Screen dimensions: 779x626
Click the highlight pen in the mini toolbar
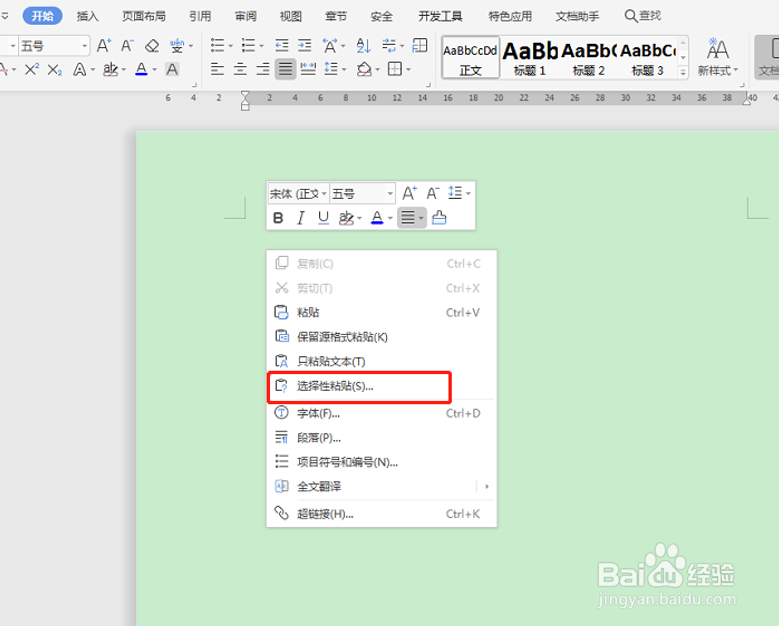(346, 218)
